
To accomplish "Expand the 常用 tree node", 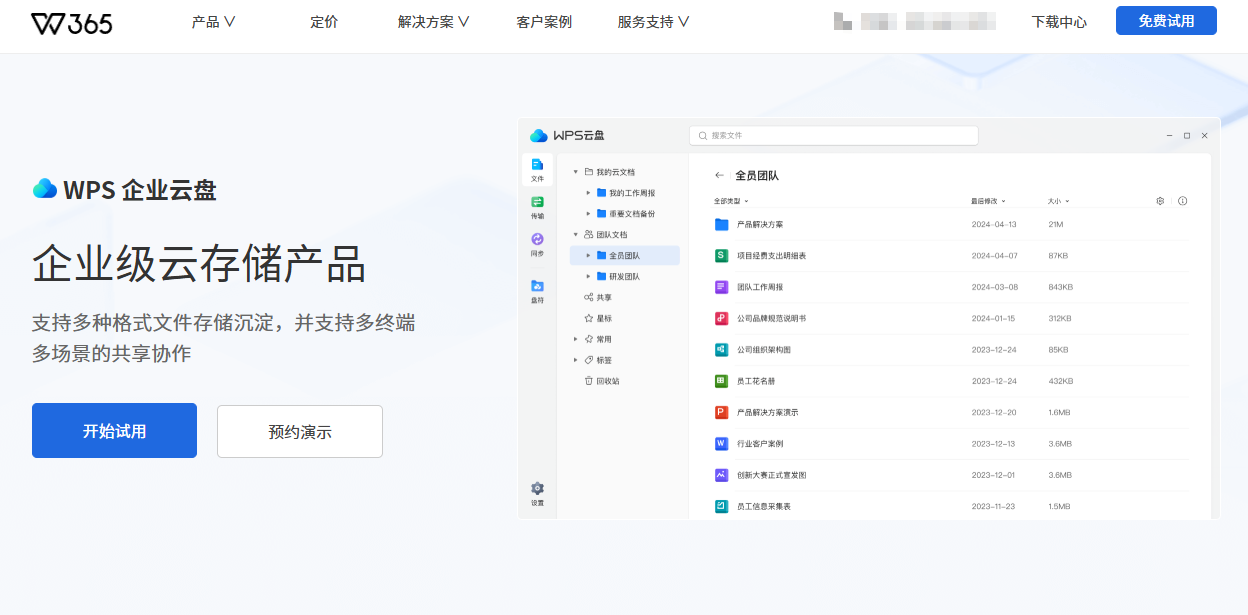I will pos(575,339).
